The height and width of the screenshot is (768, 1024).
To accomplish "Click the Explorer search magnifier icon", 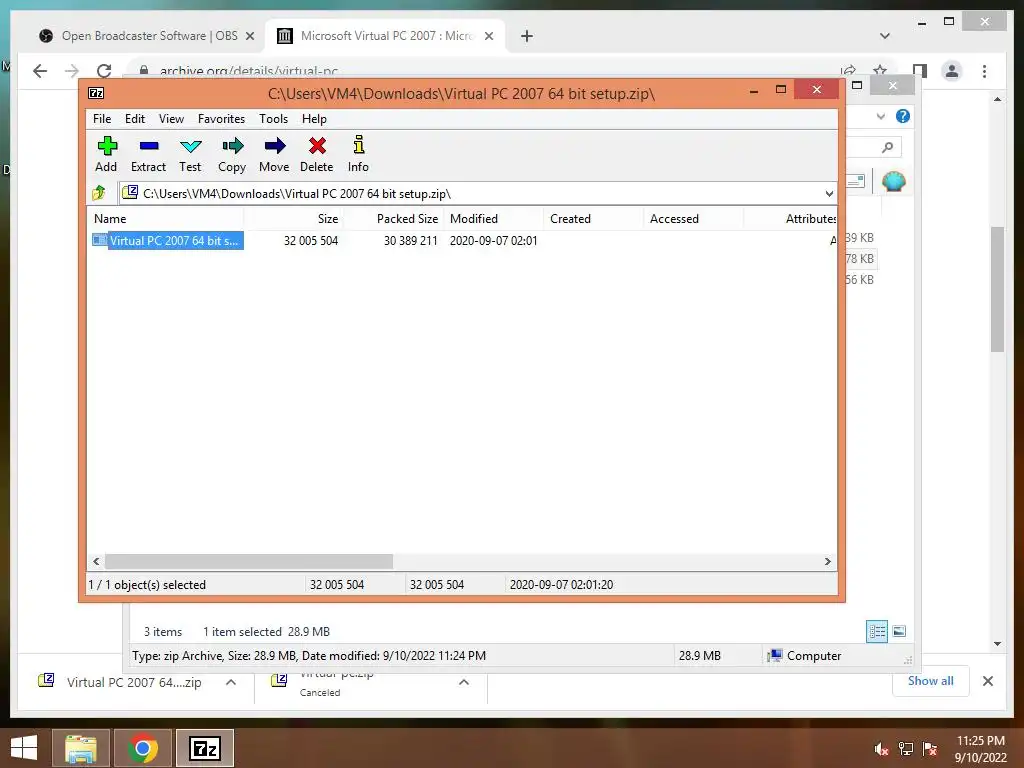I will point(887,148).
